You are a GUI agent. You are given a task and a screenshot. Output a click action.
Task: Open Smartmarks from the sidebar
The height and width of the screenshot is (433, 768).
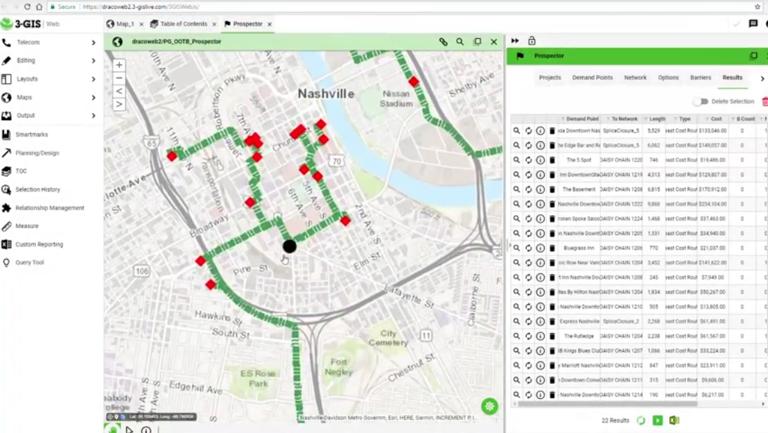pyautogui.click(x=31, y=134)
